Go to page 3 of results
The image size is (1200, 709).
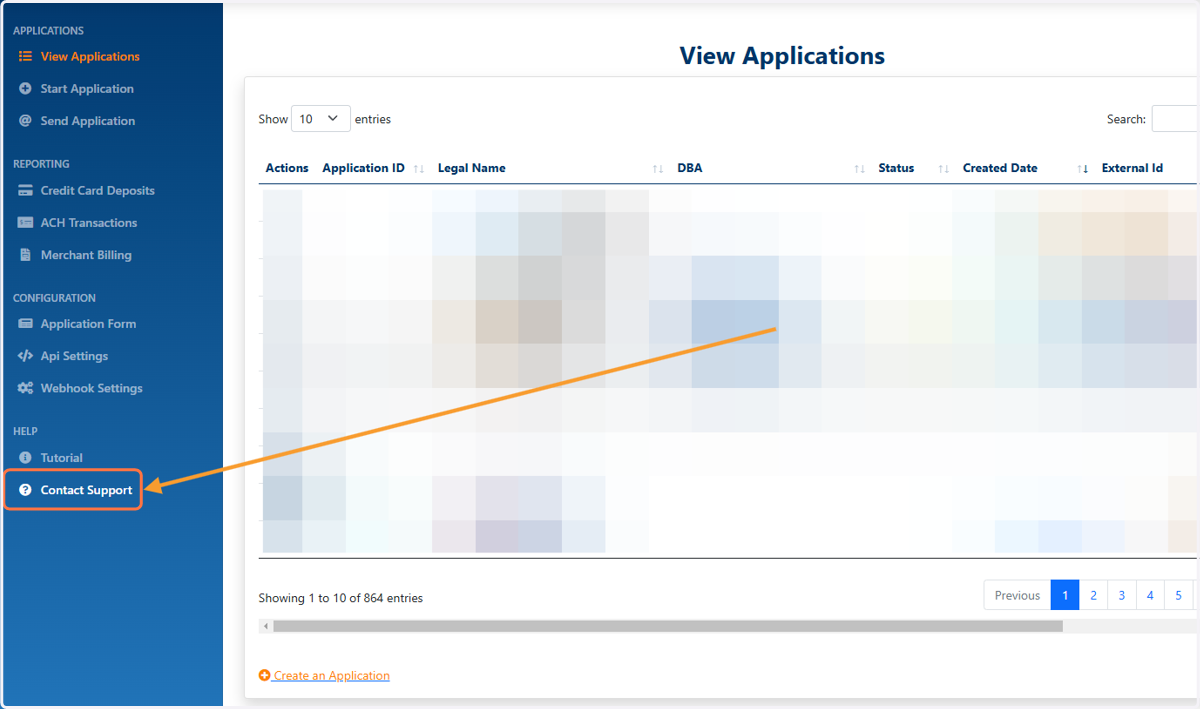click(1122, 596)
